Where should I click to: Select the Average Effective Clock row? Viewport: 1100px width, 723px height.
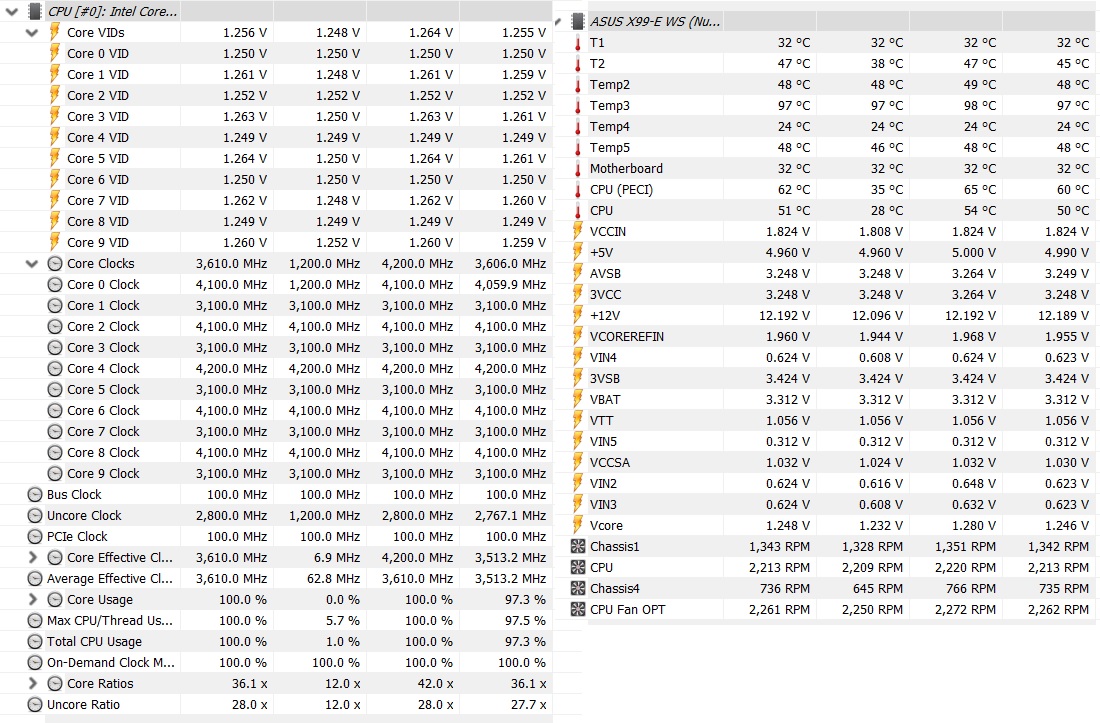pos(289,579)
